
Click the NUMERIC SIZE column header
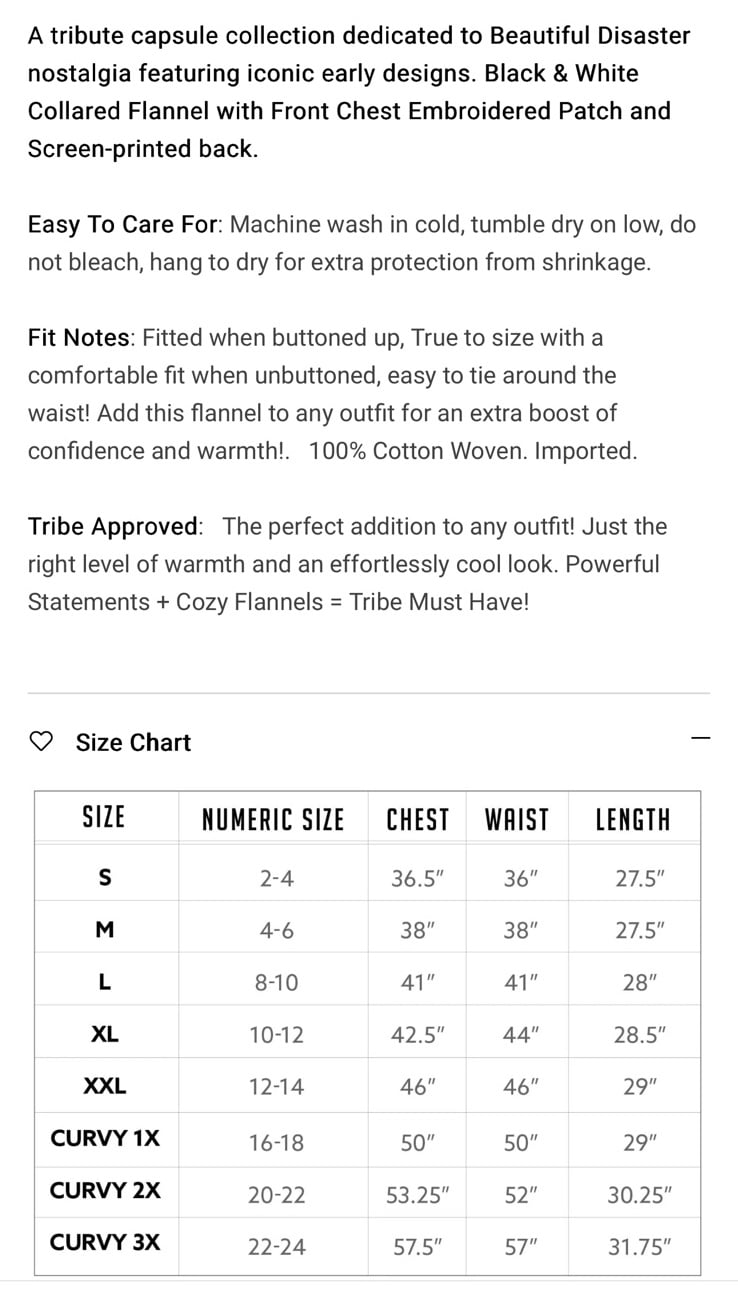pos(273,820)
